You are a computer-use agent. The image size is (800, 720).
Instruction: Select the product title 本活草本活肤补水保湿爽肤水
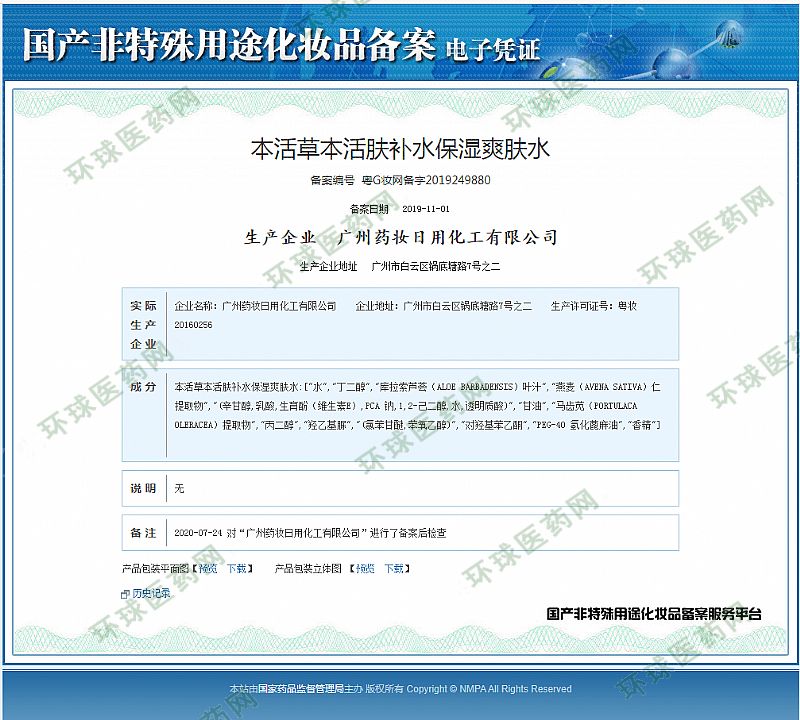[x=399, y=150]
